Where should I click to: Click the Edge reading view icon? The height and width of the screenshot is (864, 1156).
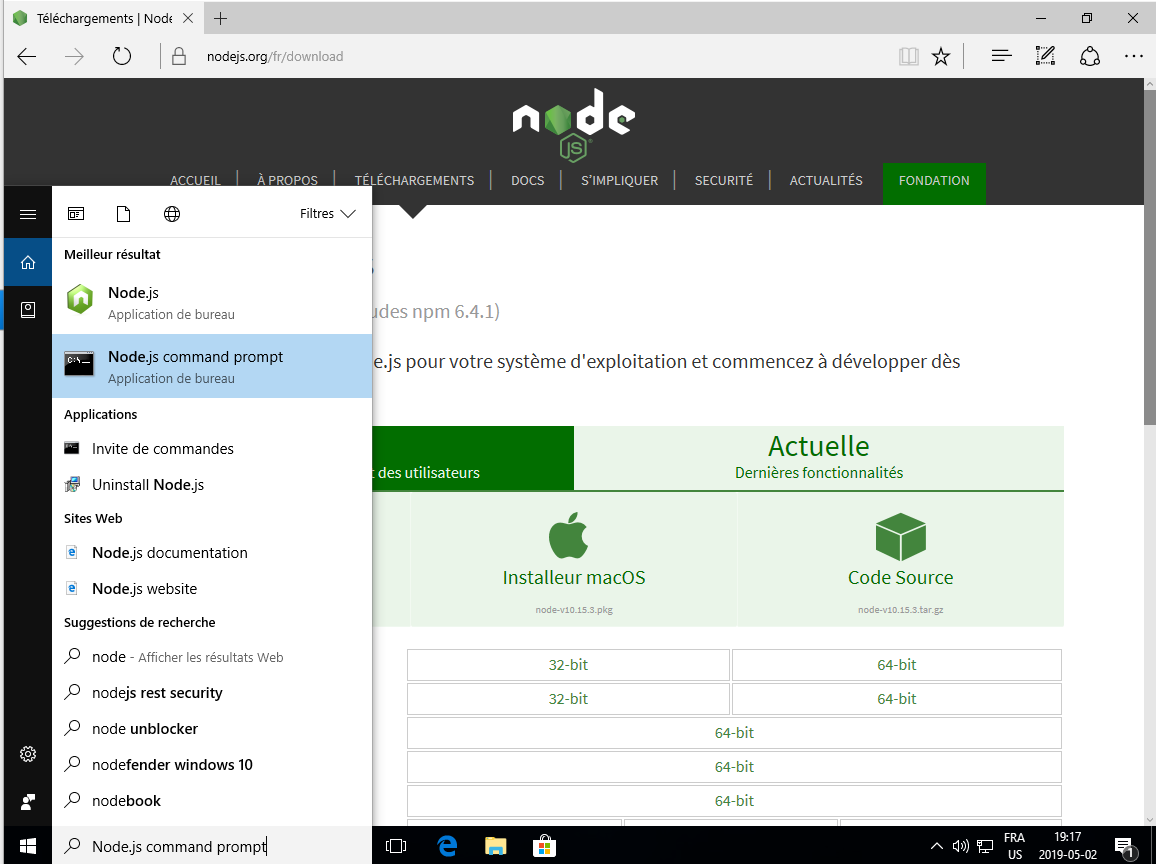click(x=908, y=56)
